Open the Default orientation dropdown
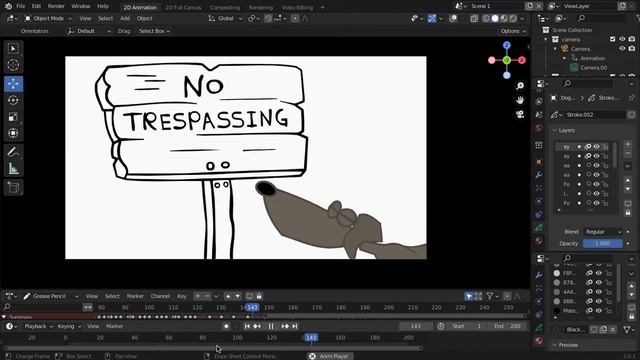Viewport: 640px width, 360px height. click(x=89, y=31)
